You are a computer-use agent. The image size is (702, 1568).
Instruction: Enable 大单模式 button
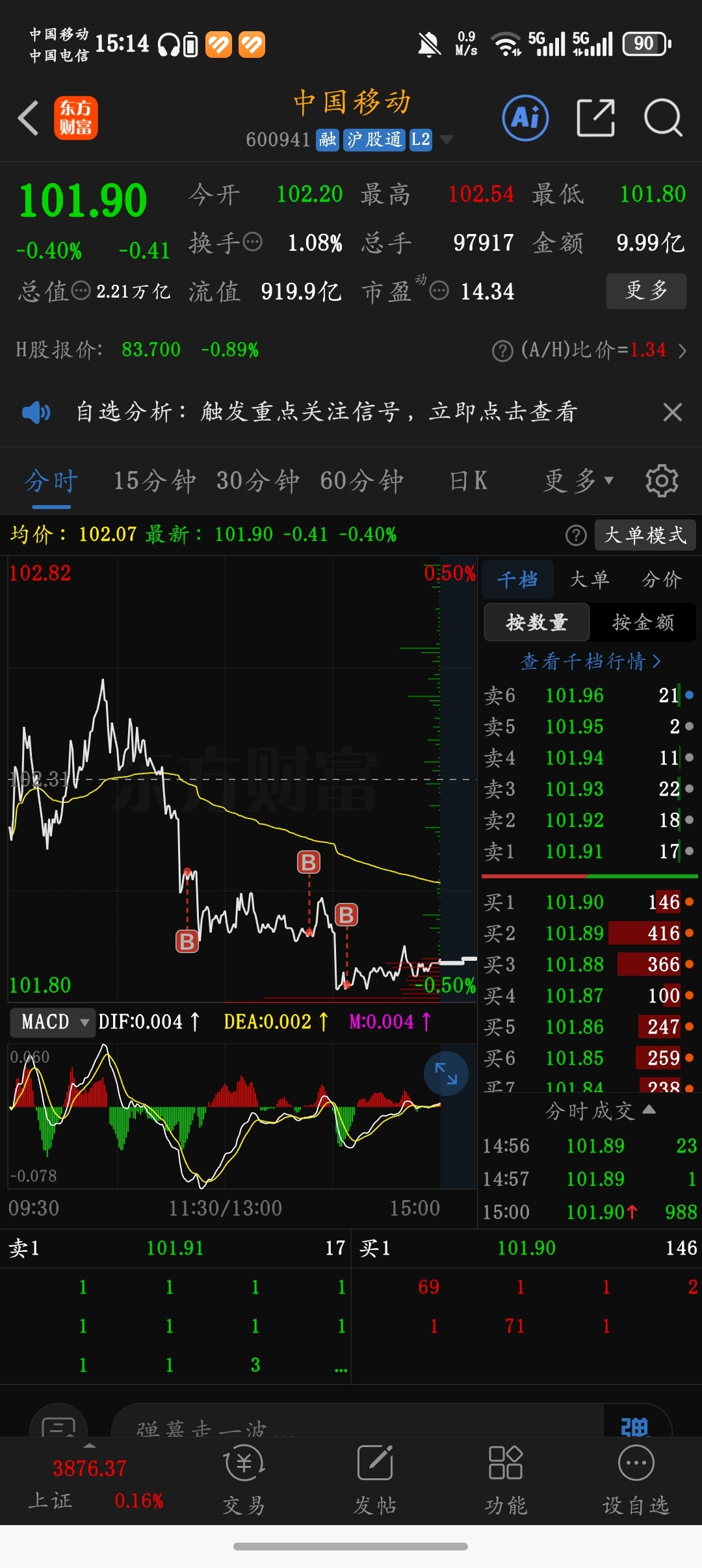(x=645, y=535)
